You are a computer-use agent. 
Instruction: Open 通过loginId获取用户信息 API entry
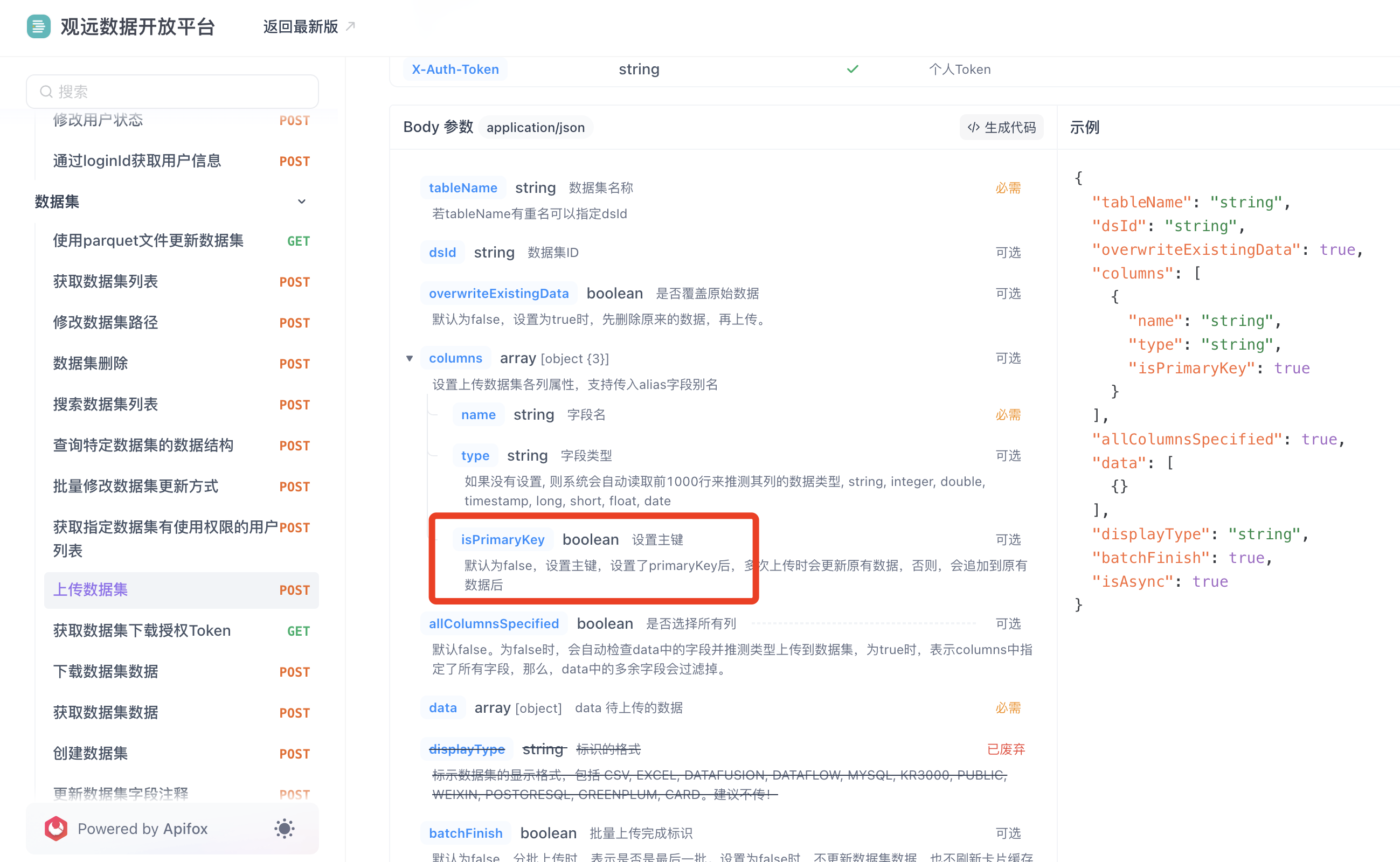coord(182,161)
